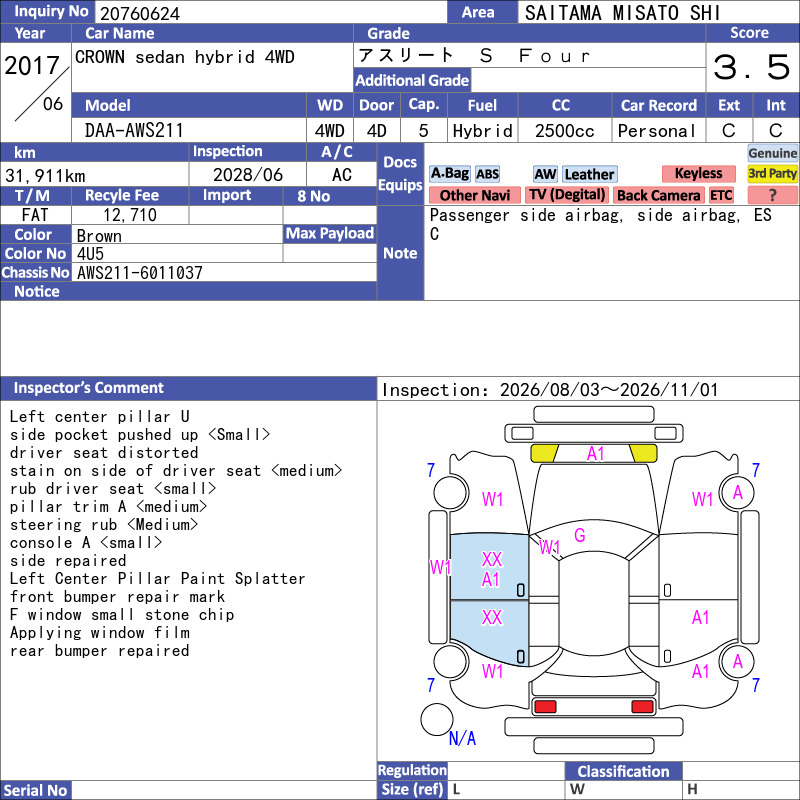Click the Regulation label

(x=412, y=770)
